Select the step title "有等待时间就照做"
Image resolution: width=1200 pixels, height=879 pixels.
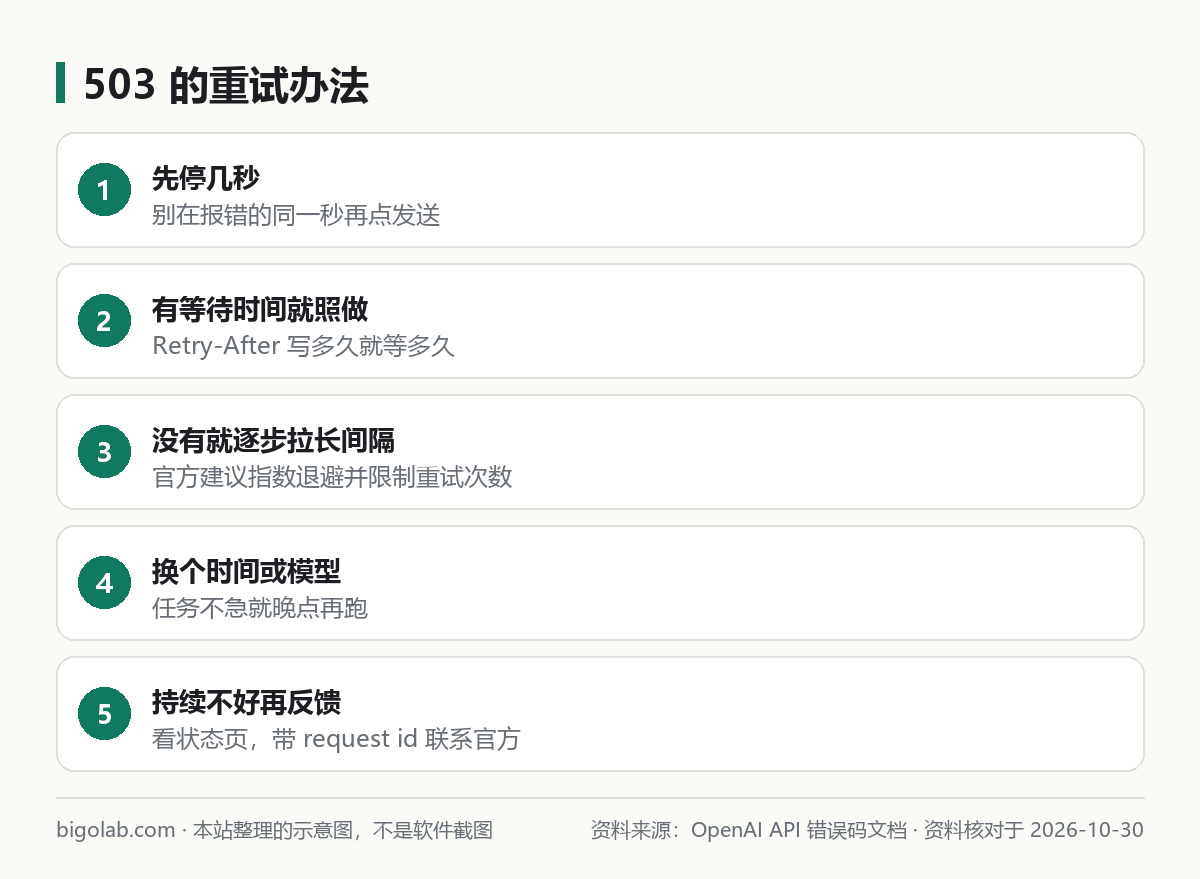260,309
